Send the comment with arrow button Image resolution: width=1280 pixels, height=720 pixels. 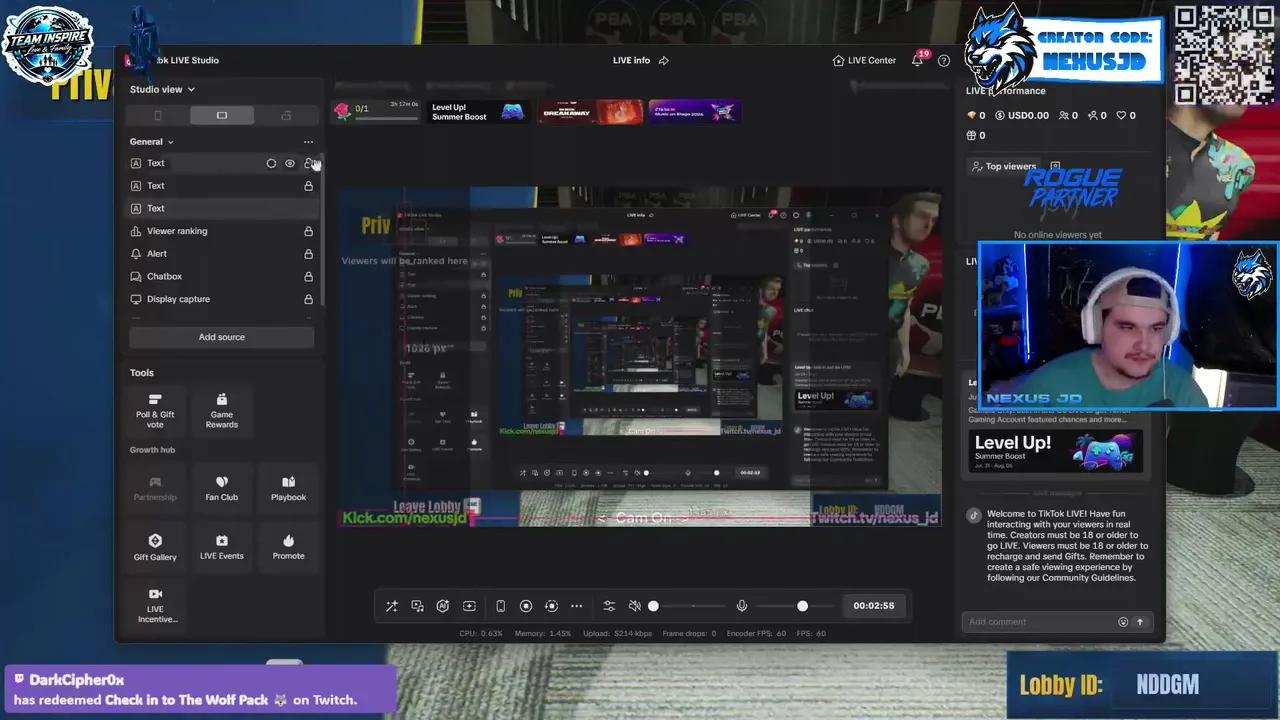click(x=1139, y=622)
